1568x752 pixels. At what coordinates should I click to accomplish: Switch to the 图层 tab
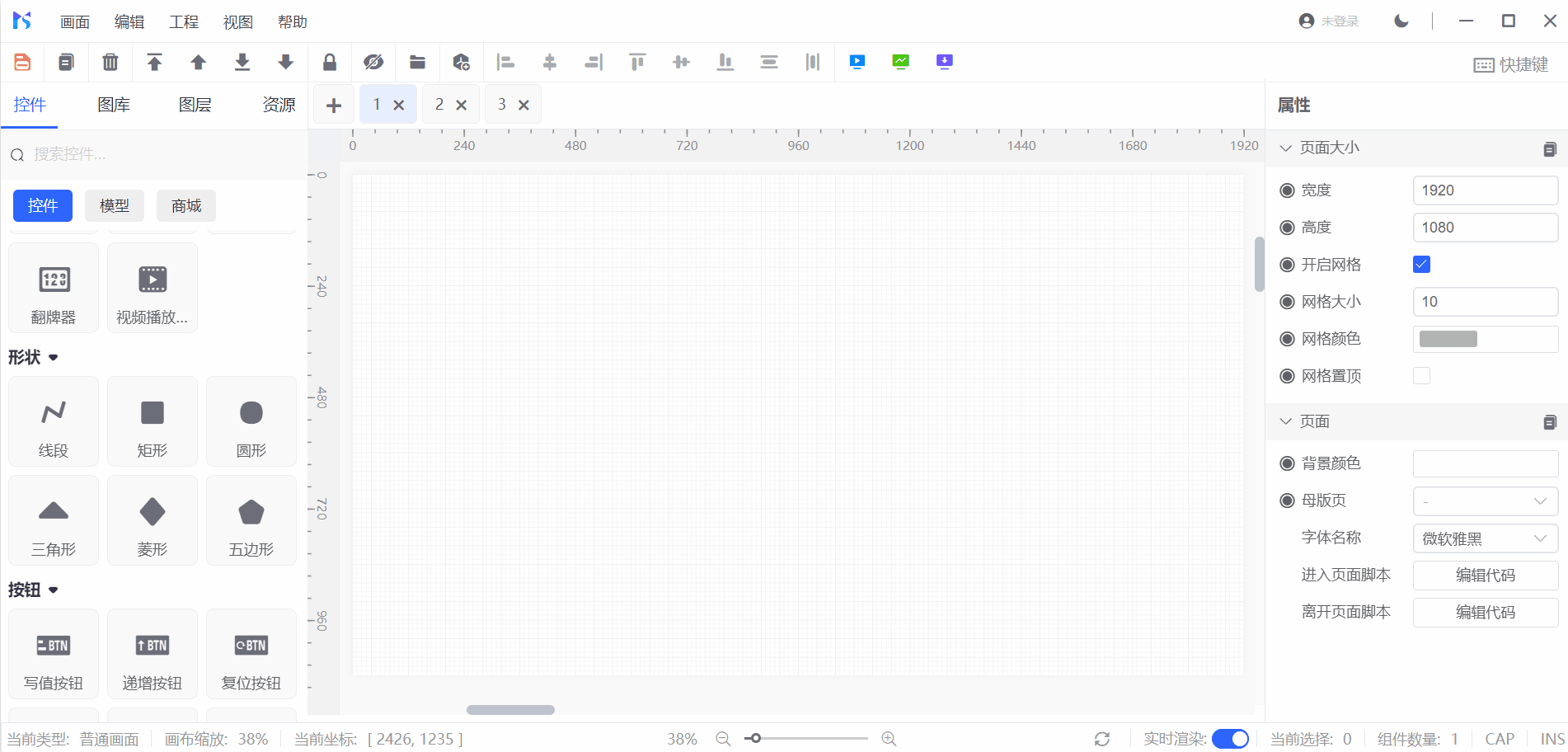195,105
